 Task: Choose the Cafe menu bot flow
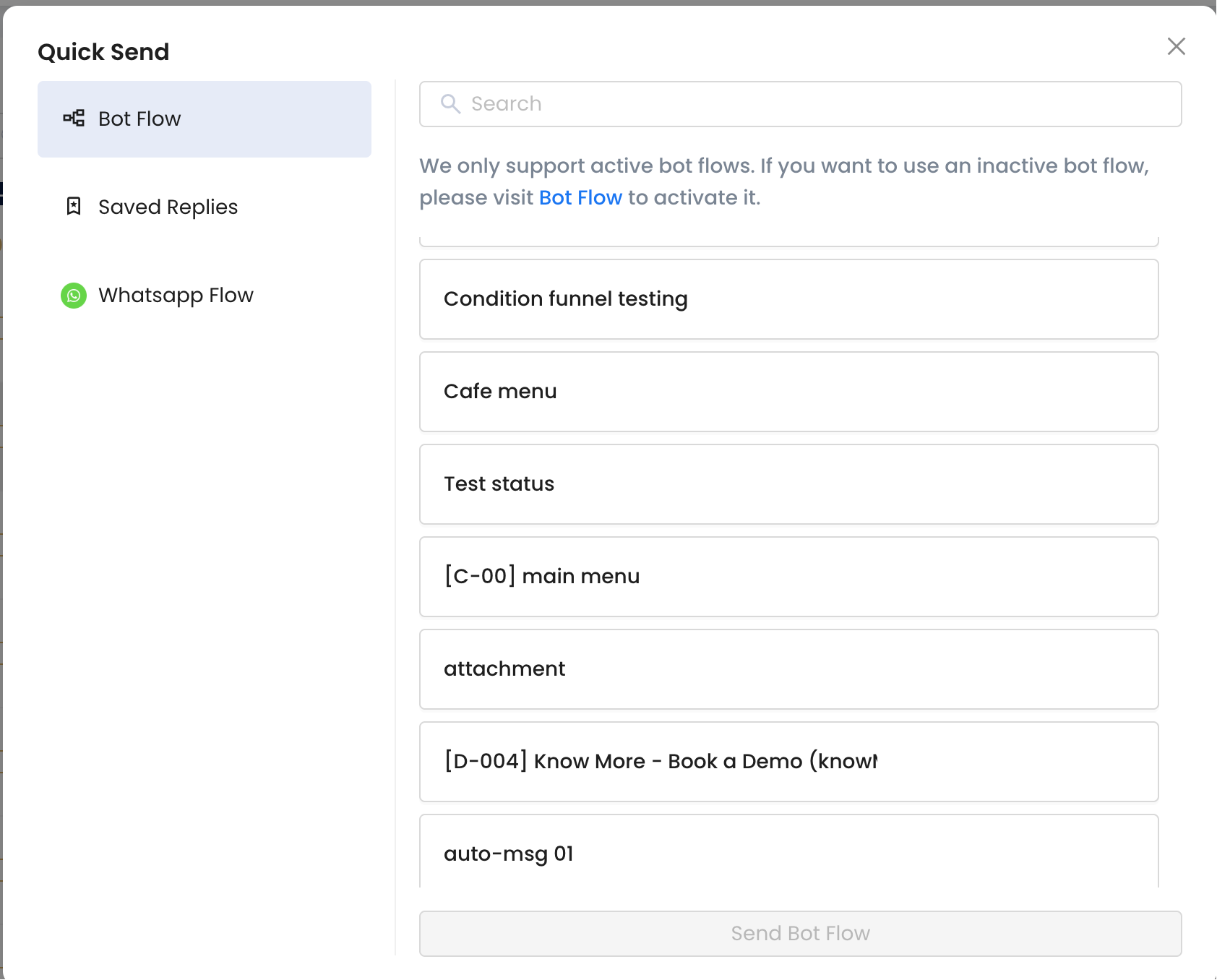(x=788, y=392)
